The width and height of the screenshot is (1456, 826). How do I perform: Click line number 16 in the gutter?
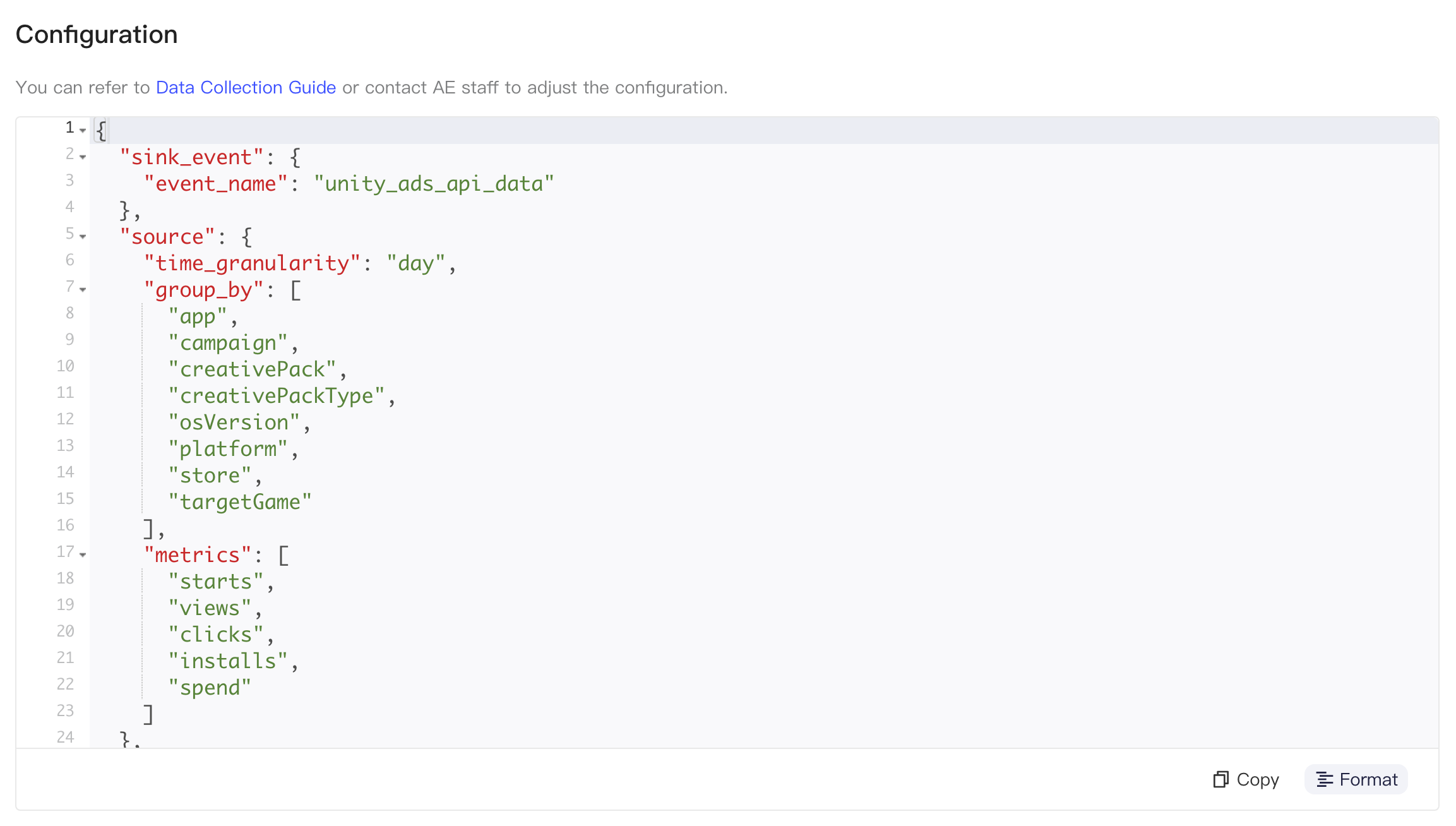click(x=66, y=525)
